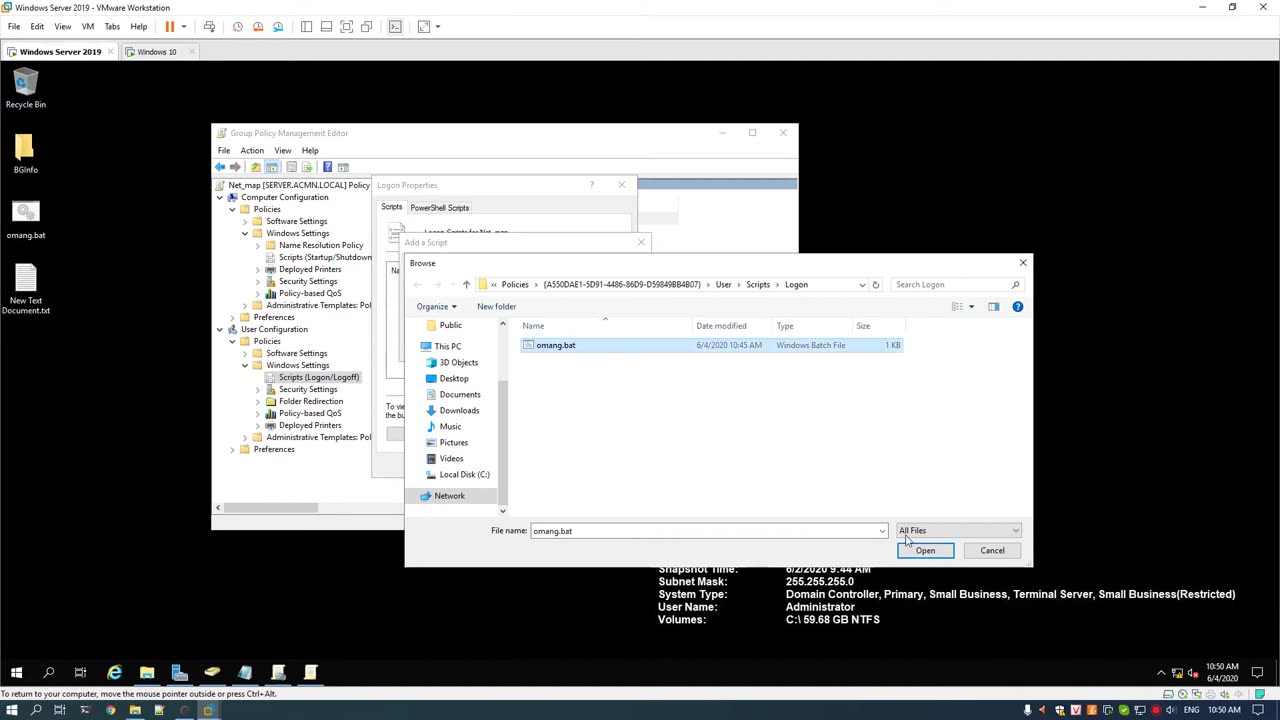The width and height of the screenshot is (1280, 720).
Task: Revert virtual machine to previous snapshot
Action: click(258, 26)
